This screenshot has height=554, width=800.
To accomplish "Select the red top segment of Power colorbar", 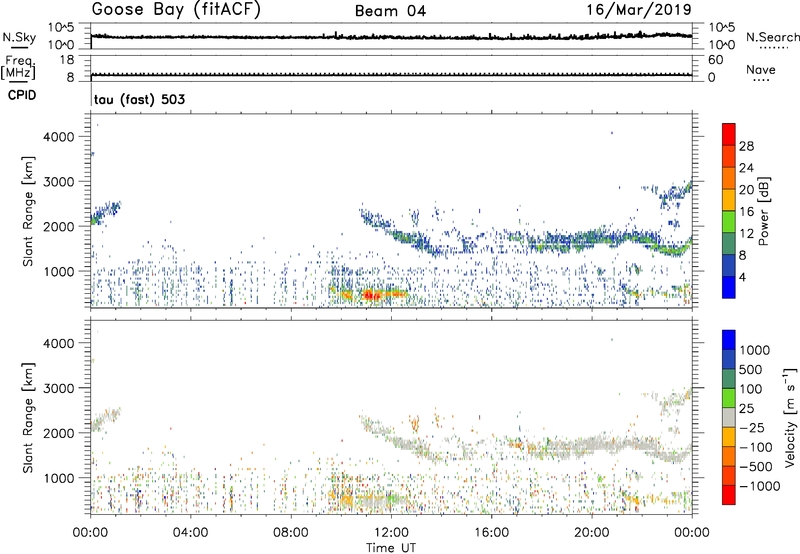I will point(729,134).
